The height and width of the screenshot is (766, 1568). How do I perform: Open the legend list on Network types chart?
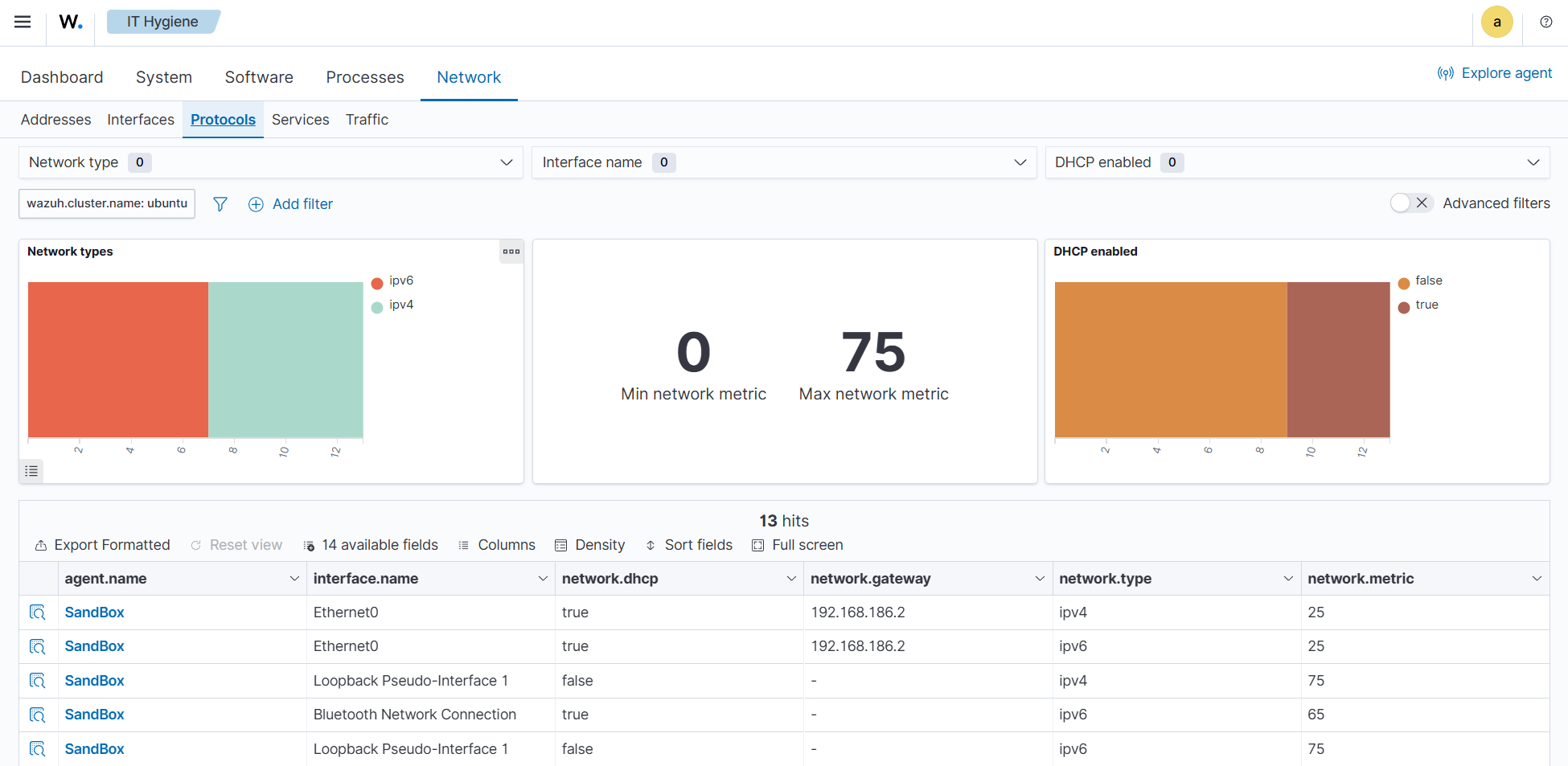tap(31, 471)
